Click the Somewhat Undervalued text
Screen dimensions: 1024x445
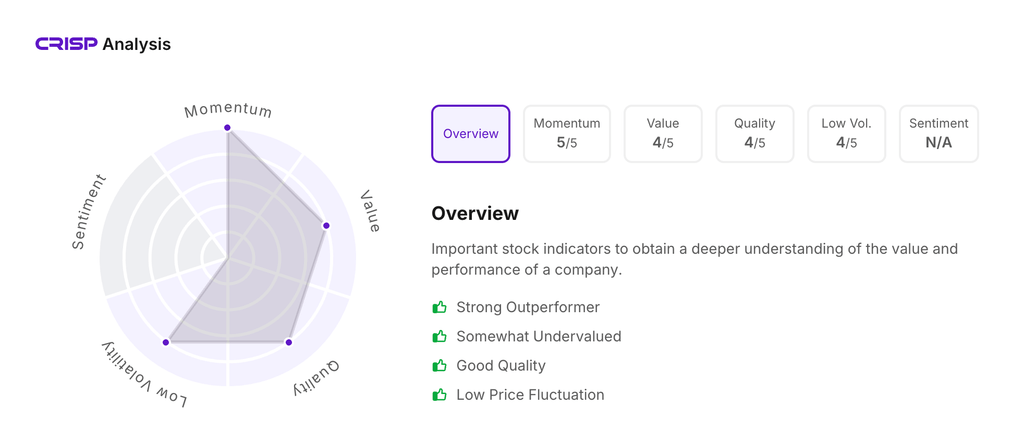[539, 336]
